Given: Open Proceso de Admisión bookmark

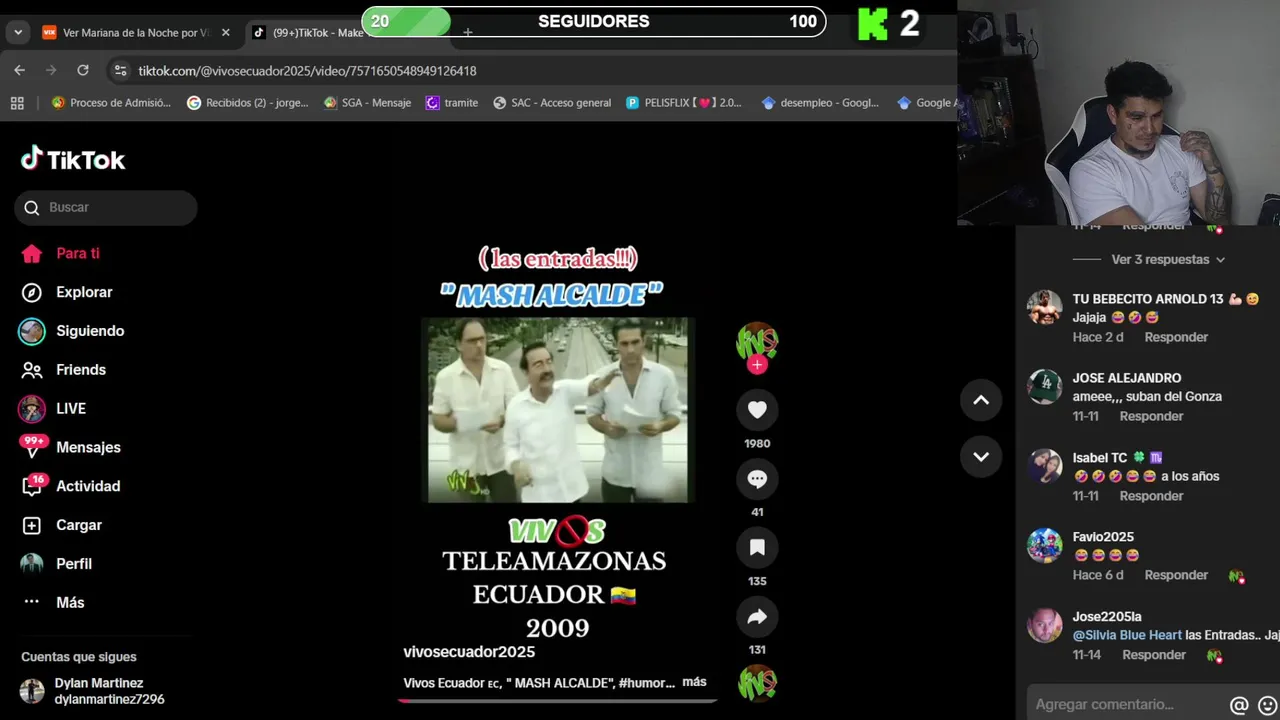Looking at the screenshot, I should coord(111,102).
